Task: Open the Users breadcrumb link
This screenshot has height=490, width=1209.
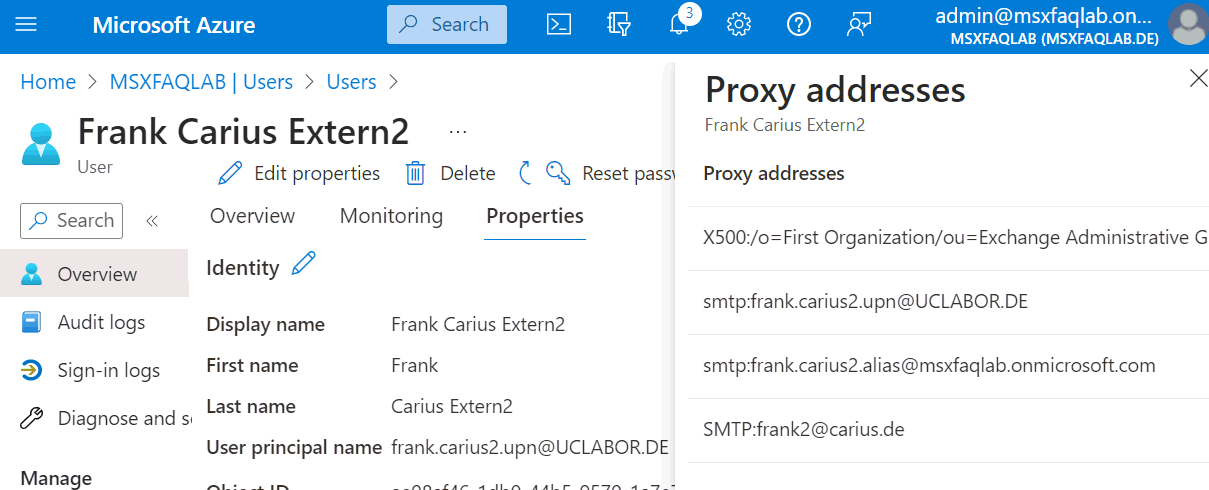Action: click(351, 82)
